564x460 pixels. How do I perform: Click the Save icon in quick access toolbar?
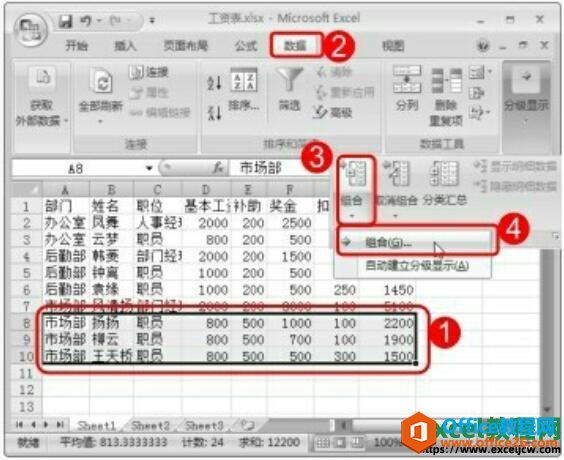pyautogui.click(x=65, y=21)
